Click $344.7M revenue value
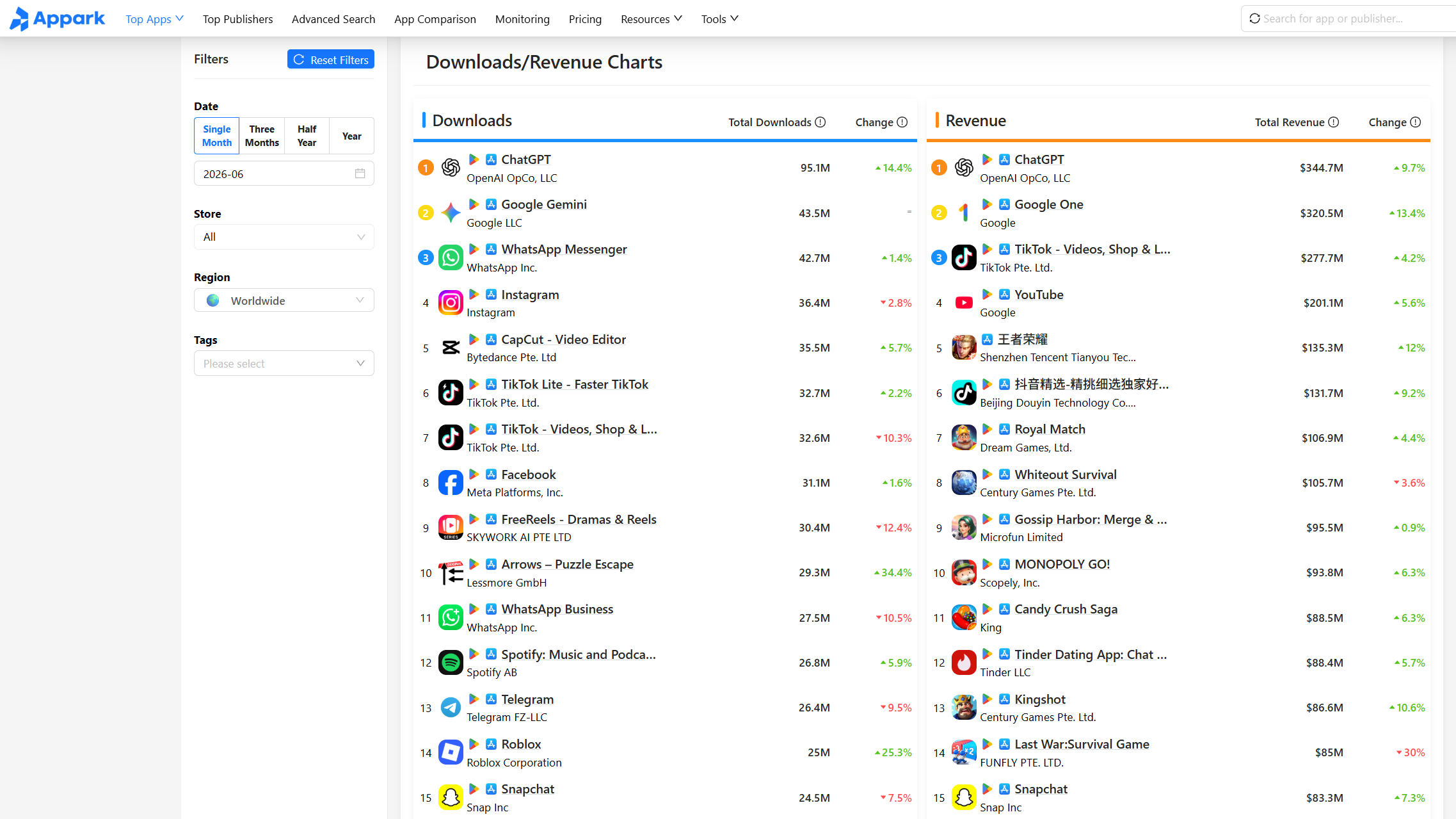 click(1322, 168)
